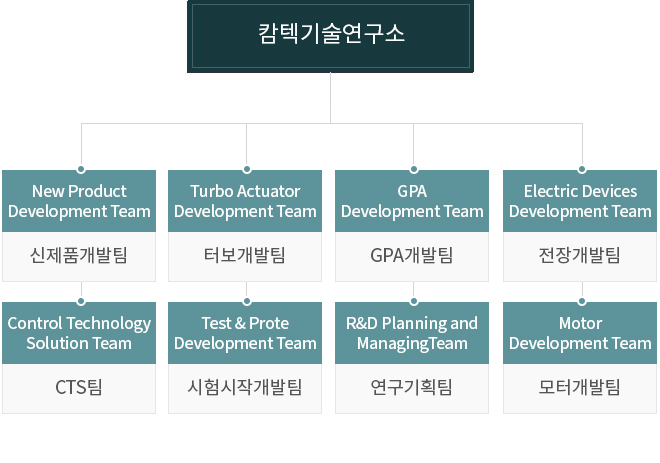Select the Test & Prote Development Team header
The image size is (660, 463).
245,333
